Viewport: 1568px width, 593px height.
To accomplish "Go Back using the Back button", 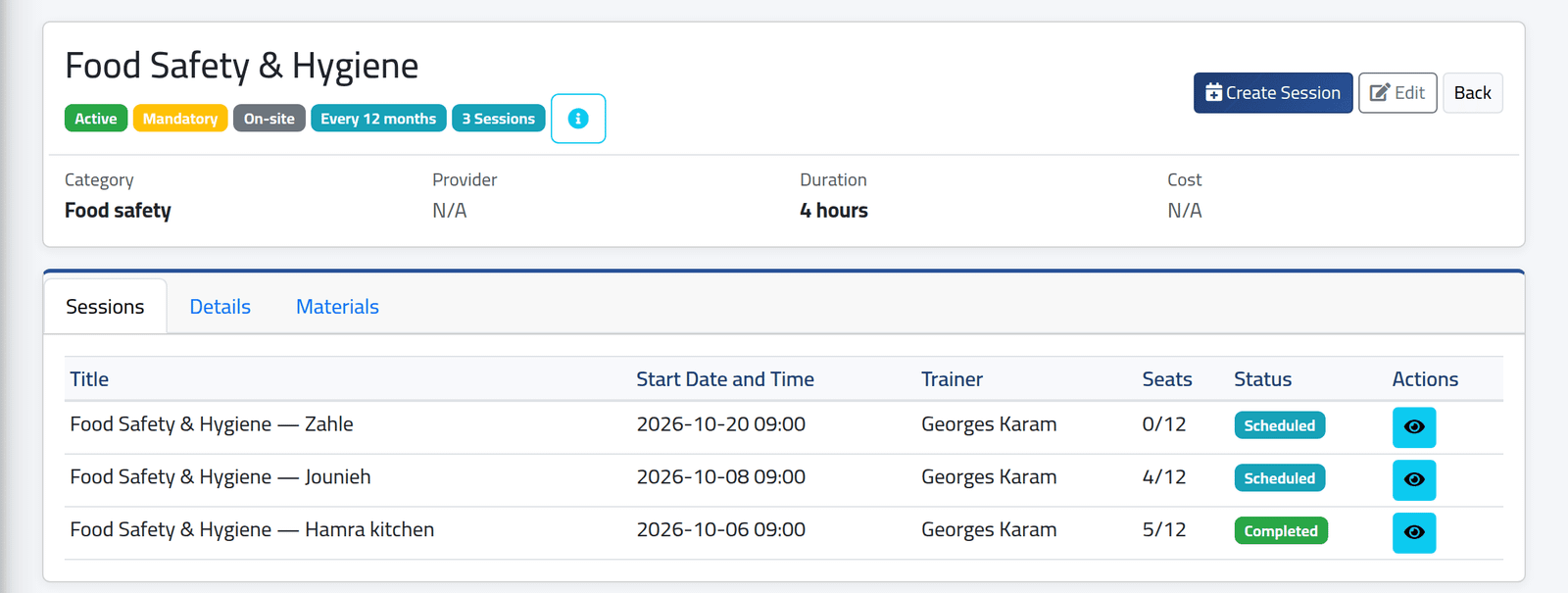I will pyautogui.click(x=1473, y=93).
